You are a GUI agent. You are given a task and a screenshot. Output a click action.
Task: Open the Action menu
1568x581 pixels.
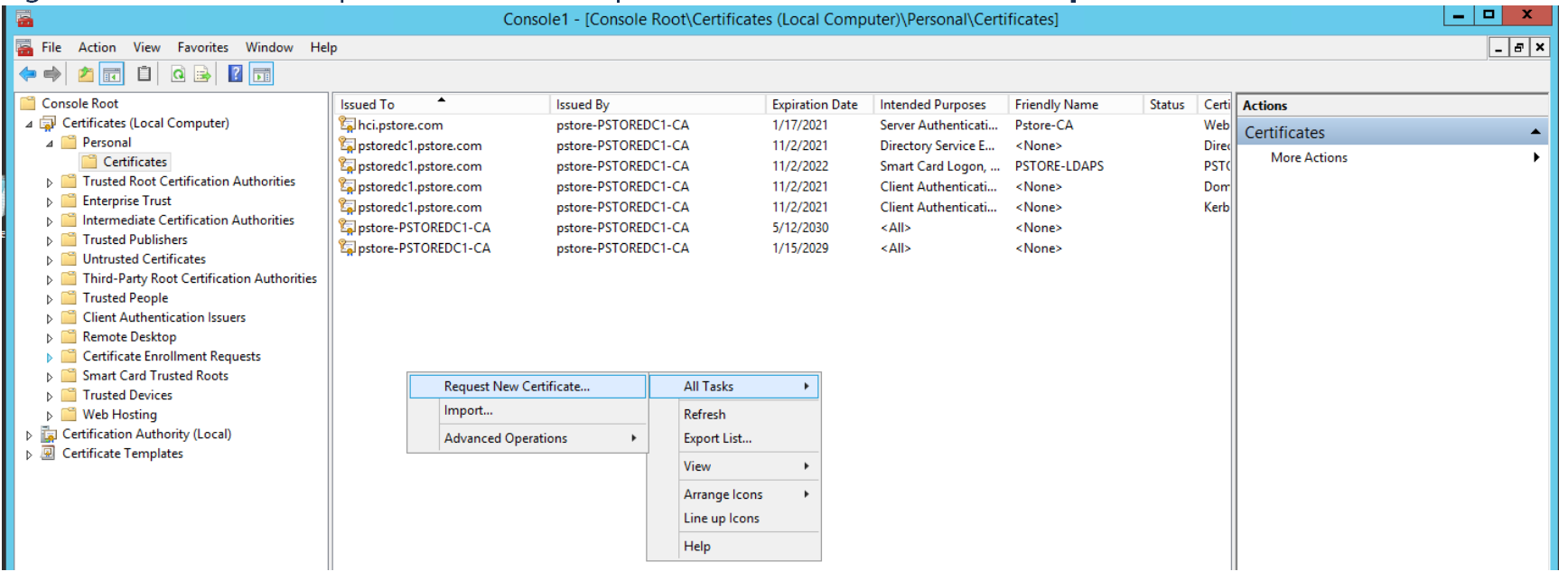pos(97,48)
